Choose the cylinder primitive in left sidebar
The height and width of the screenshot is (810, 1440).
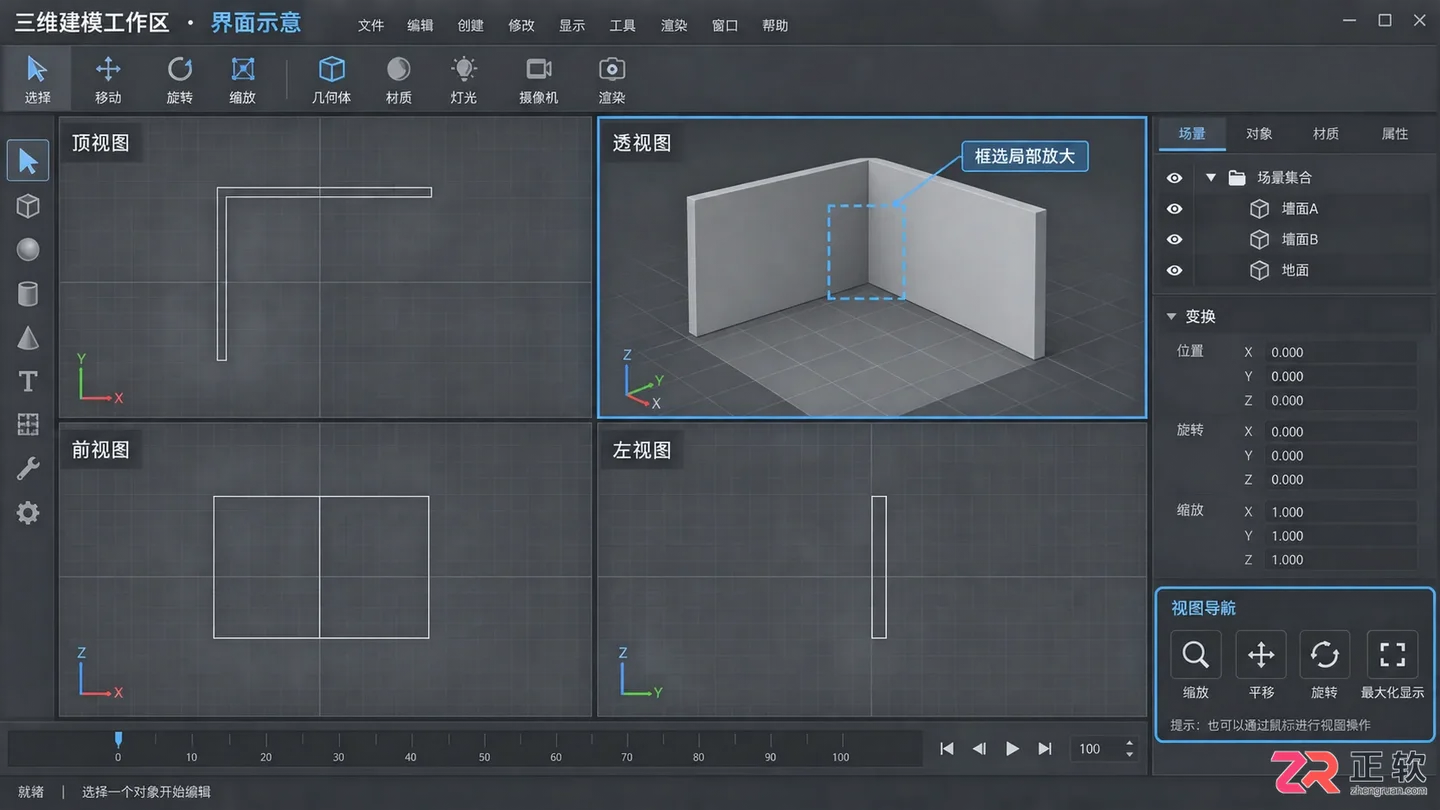click(28, 293)
